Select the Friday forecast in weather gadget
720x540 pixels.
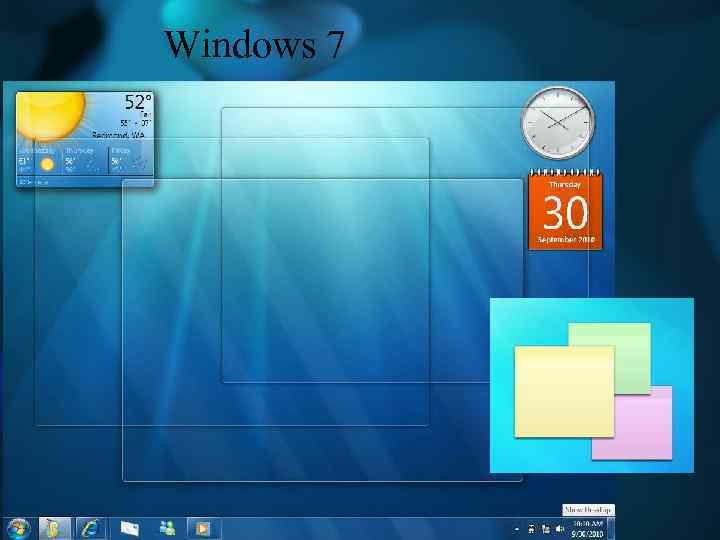coord(130,160)
